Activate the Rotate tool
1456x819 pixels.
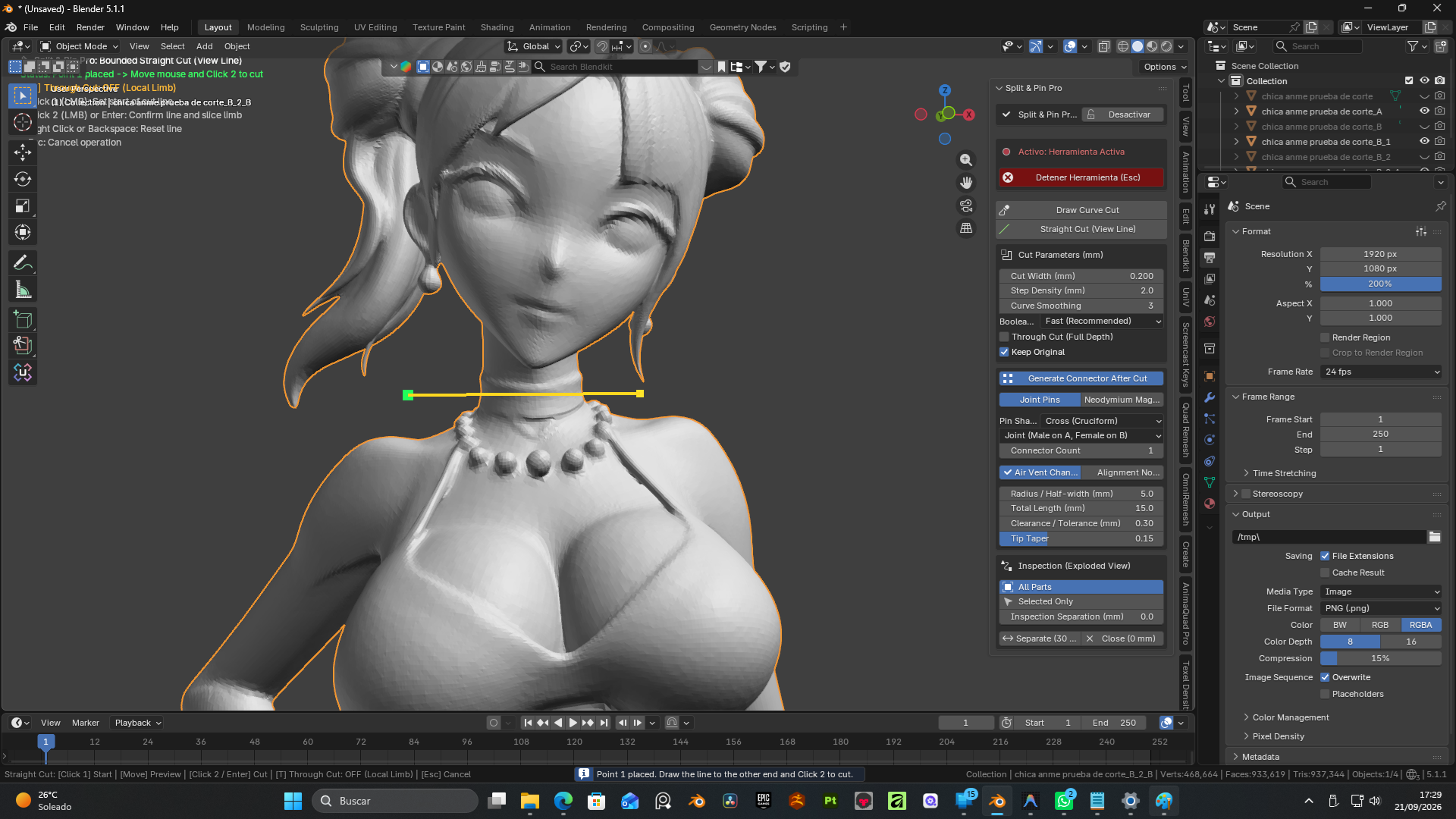23,179
